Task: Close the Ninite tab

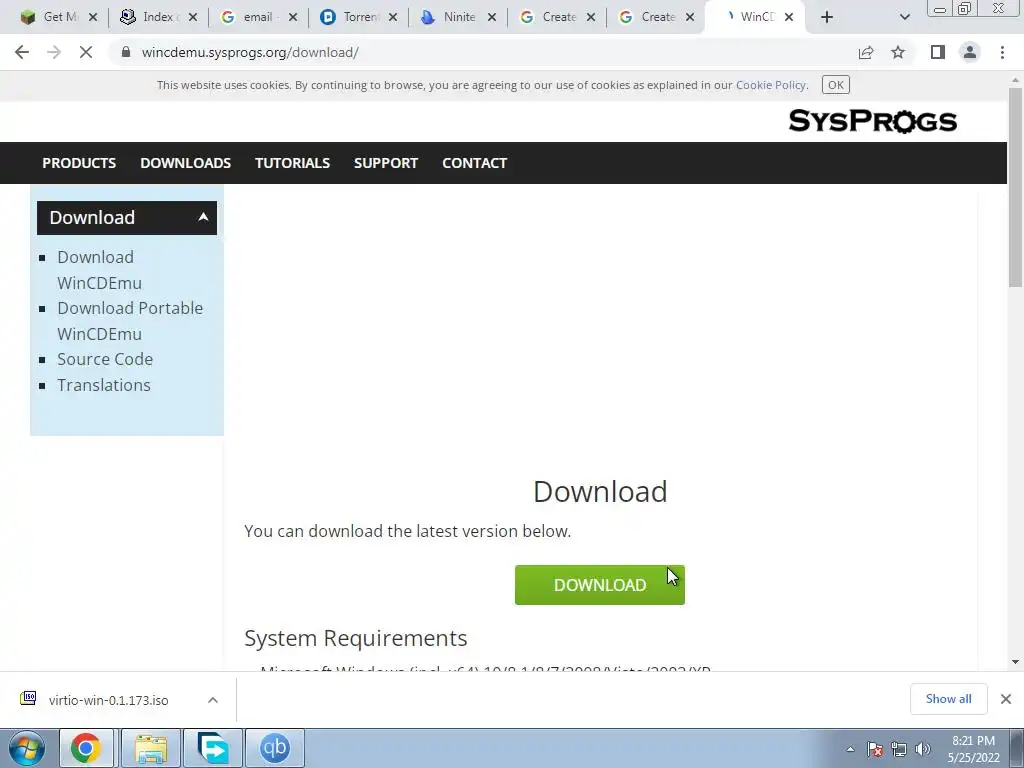Action: (x=492, y=17)
